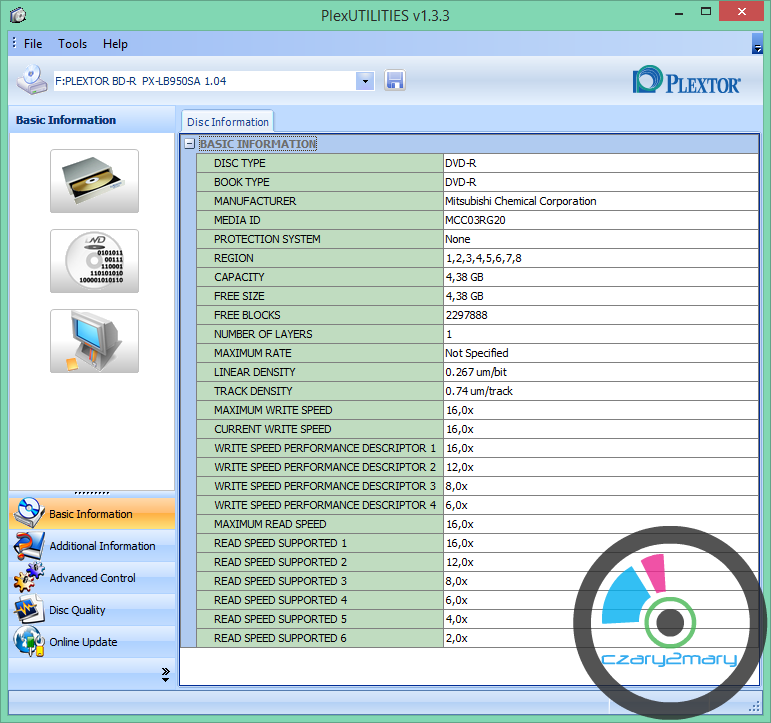Open Advanced Control section
Screen dimensions: 771x723
pyautogui.click(x=92, y=578)
